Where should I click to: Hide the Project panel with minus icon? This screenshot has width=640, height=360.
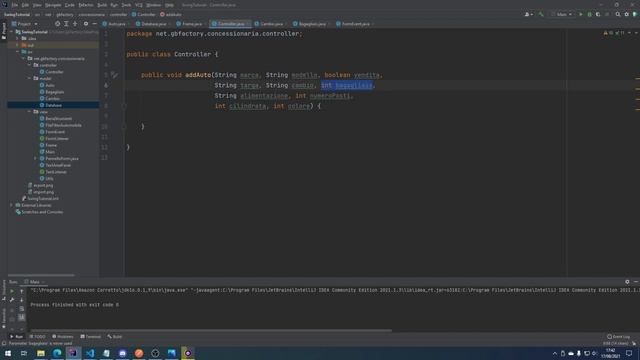[95, 24]
